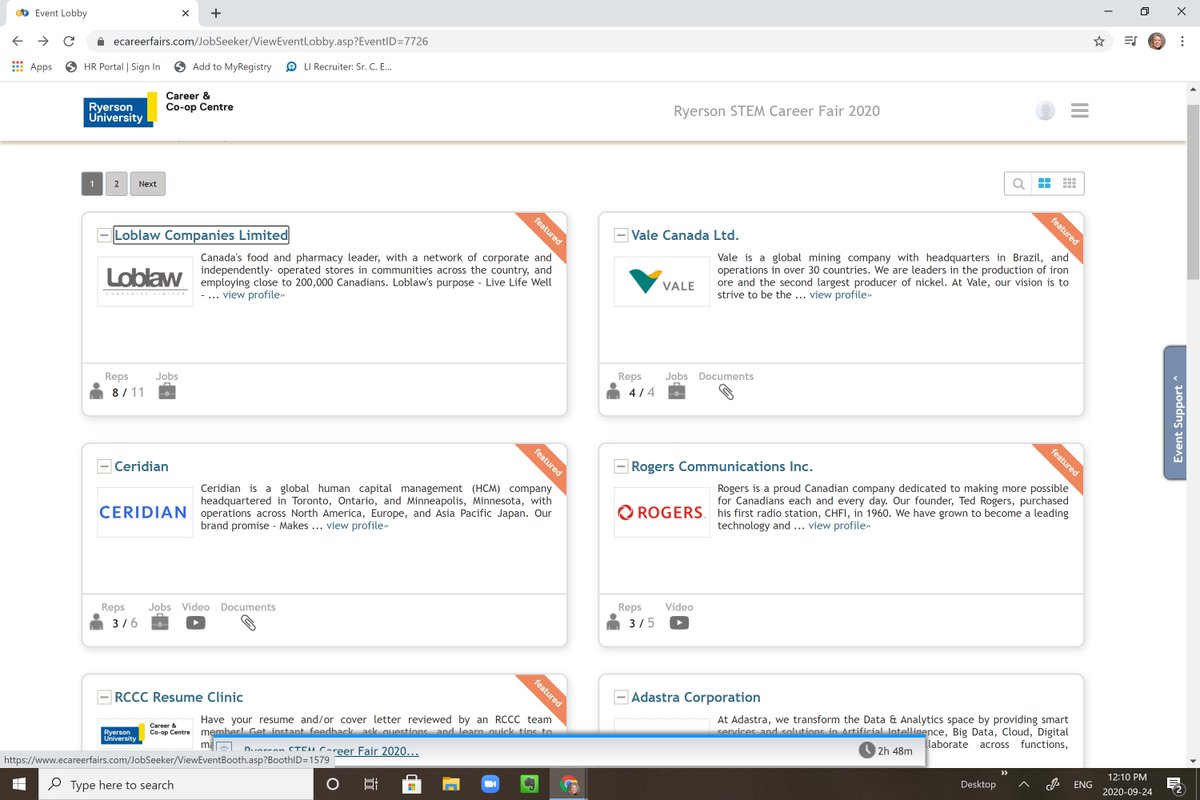
Task: Open Chrome icon in the taskbar
Action: pos(569,784)
